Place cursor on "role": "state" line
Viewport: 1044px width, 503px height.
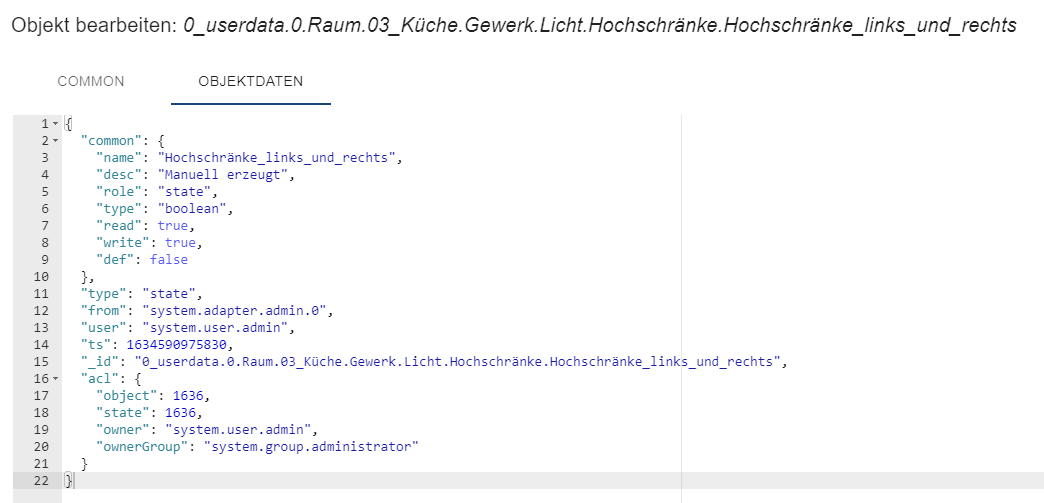156,192
